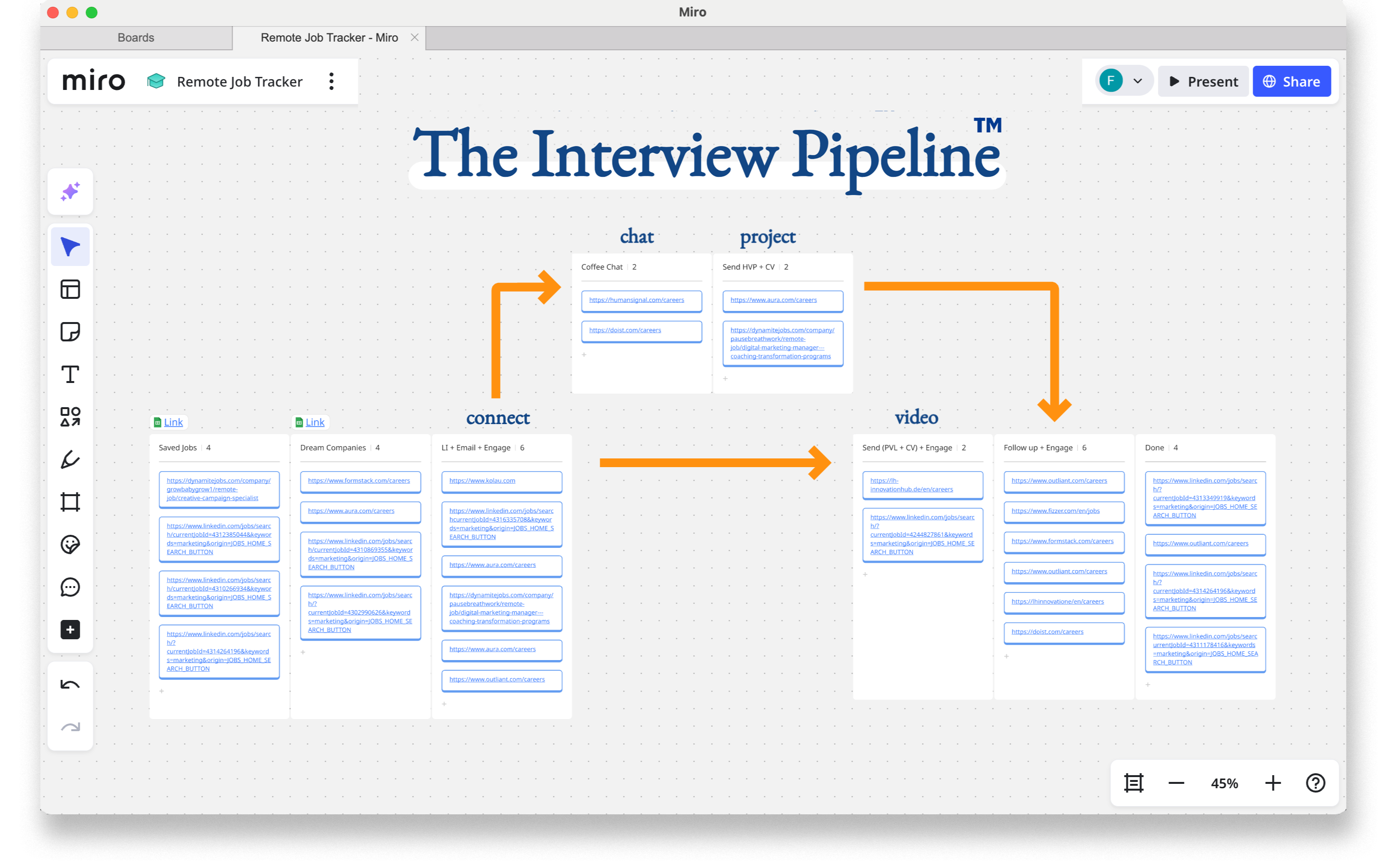1392x868 pixels.
Task: Select the Sticky note tool
Action: (70, 332)
